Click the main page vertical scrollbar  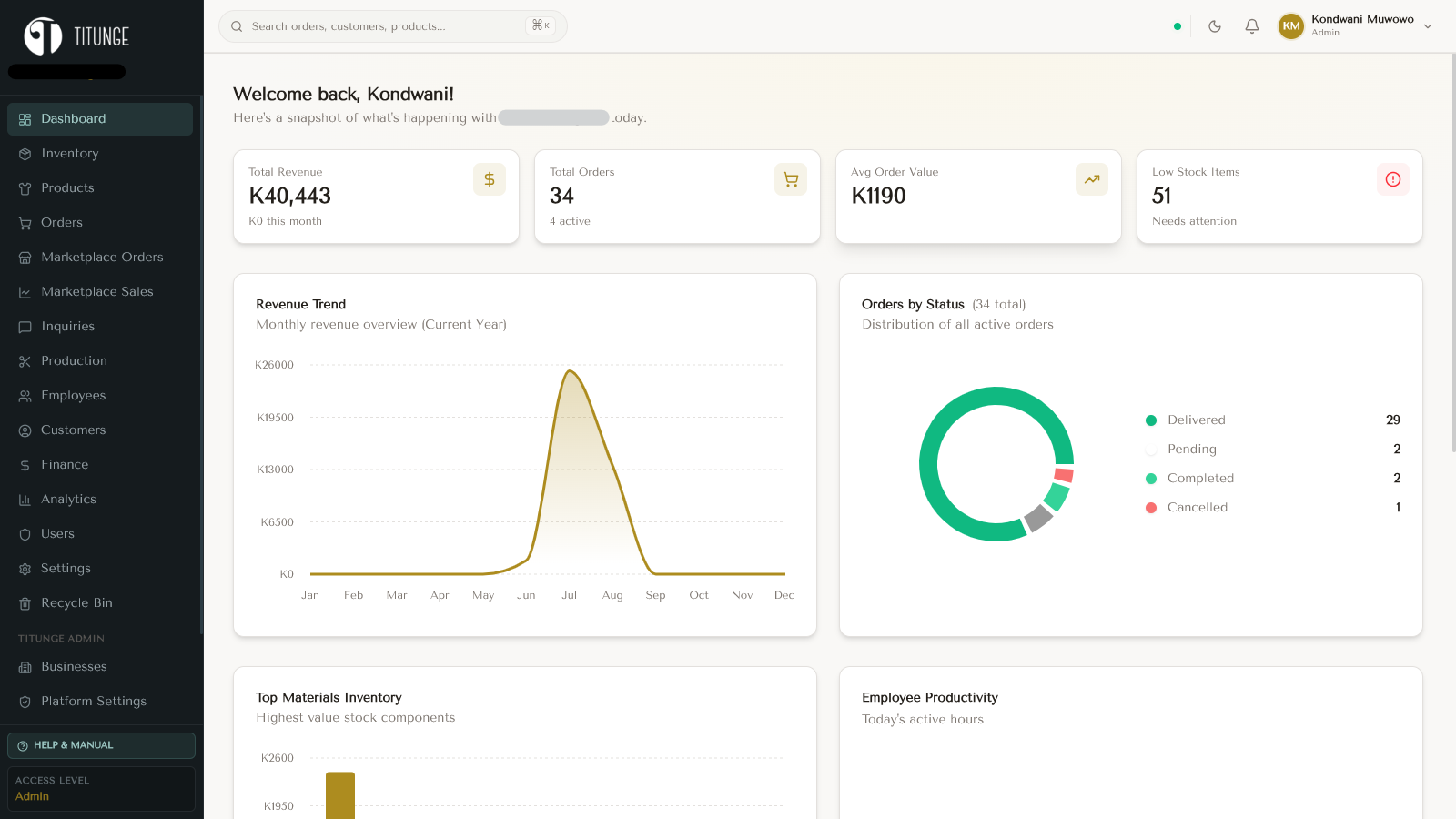tap(1452, 253)
